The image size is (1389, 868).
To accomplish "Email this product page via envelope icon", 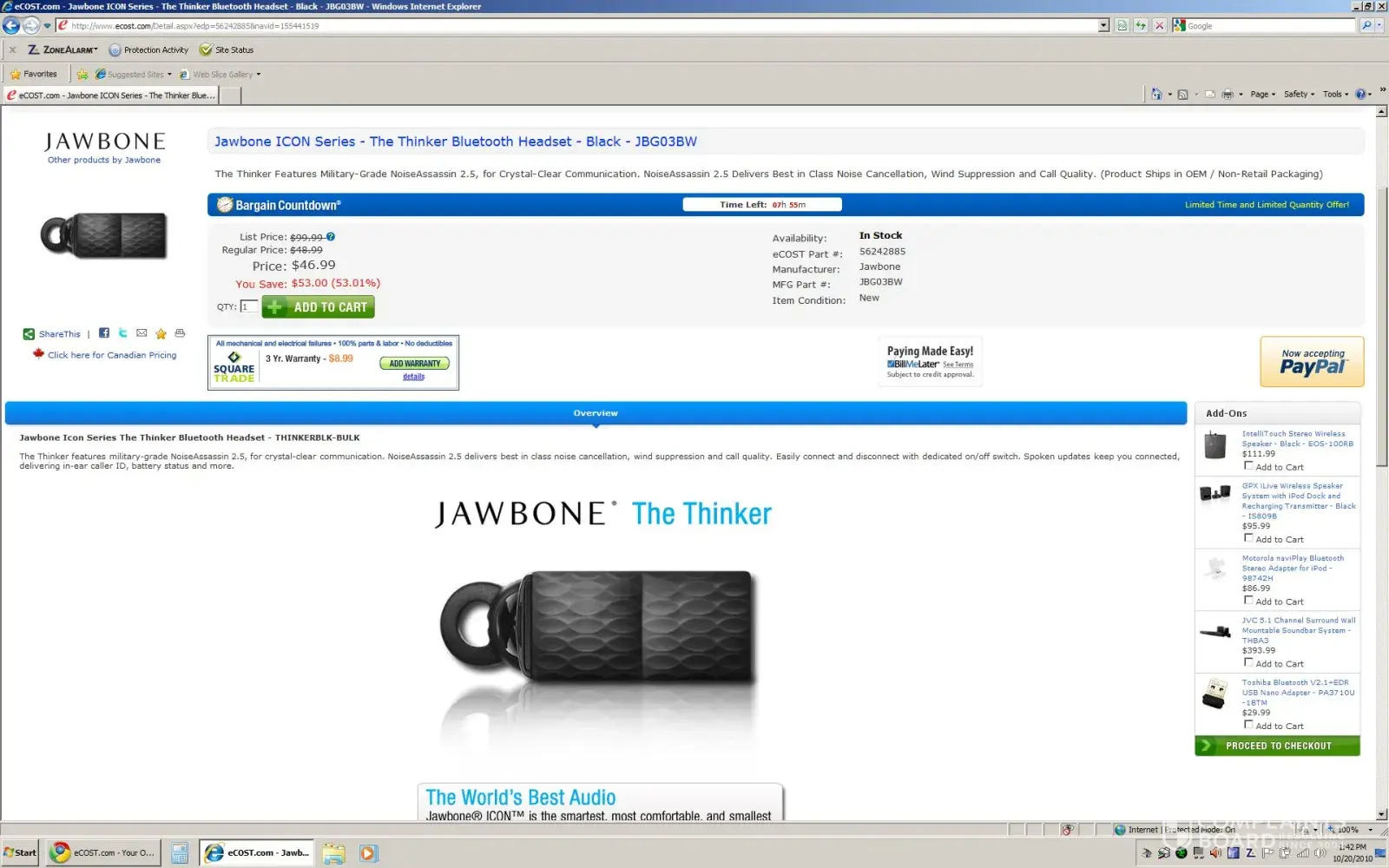I will 142,333.
